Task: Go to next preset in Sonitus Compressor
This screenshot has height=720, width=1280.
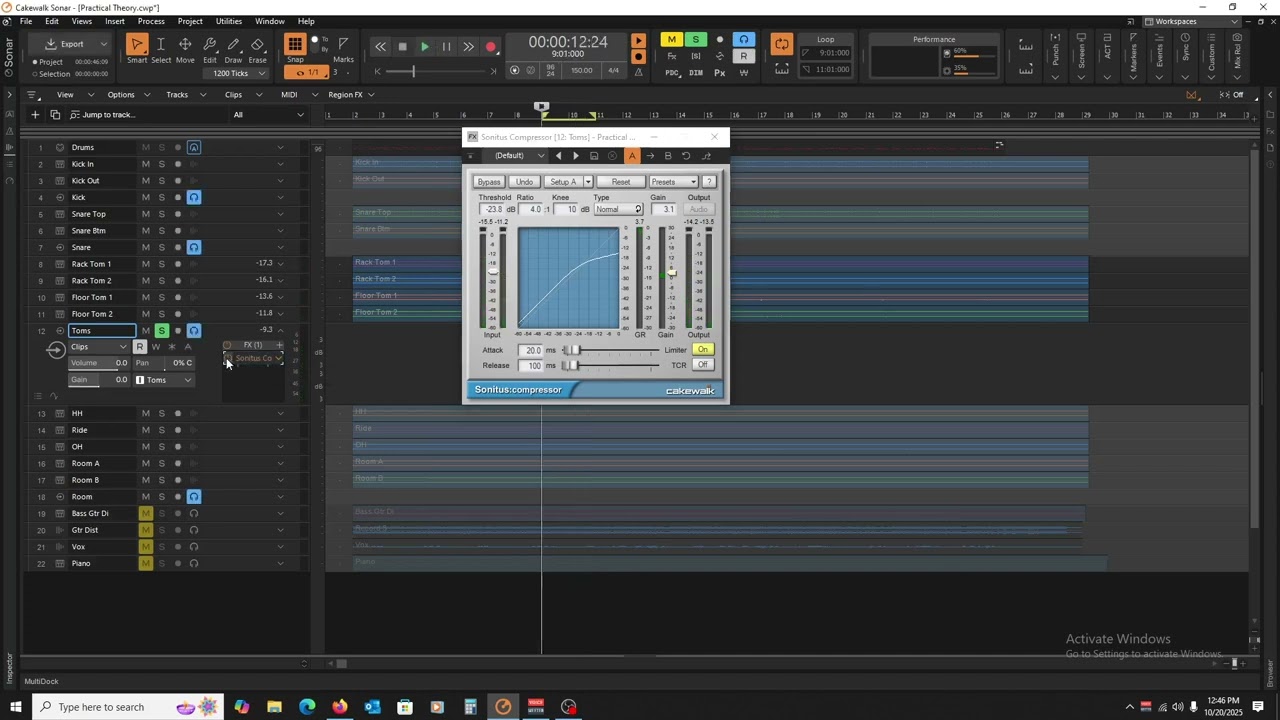Action: (x=576, y=156)
